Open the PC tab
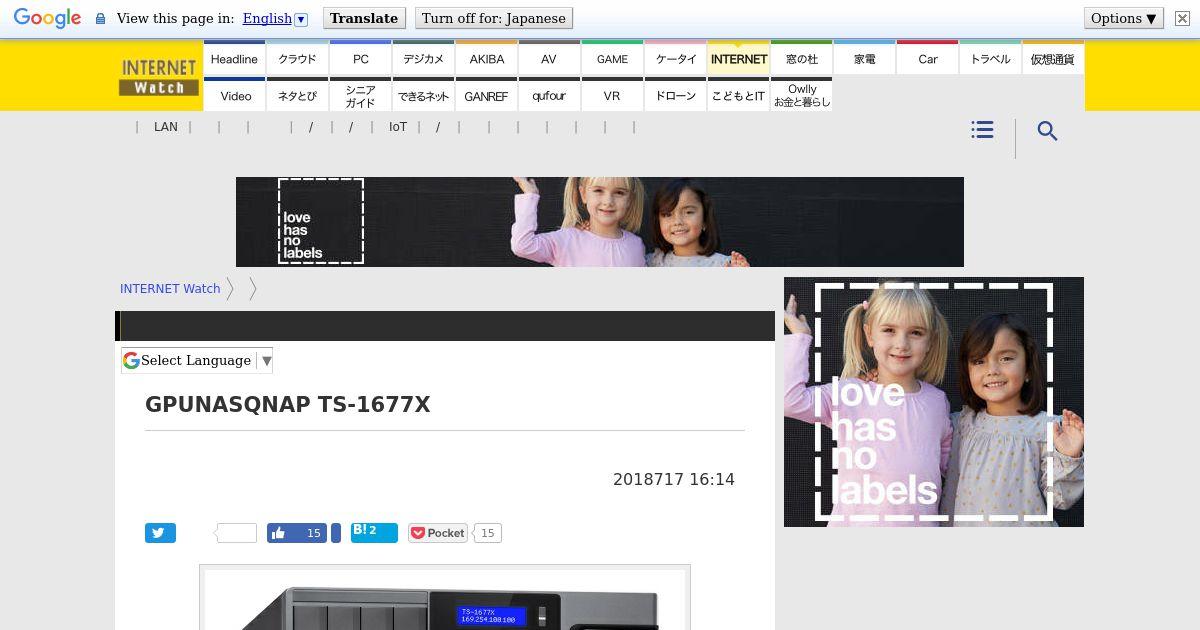The image size is (1200, 630). (x=360, y=59)
